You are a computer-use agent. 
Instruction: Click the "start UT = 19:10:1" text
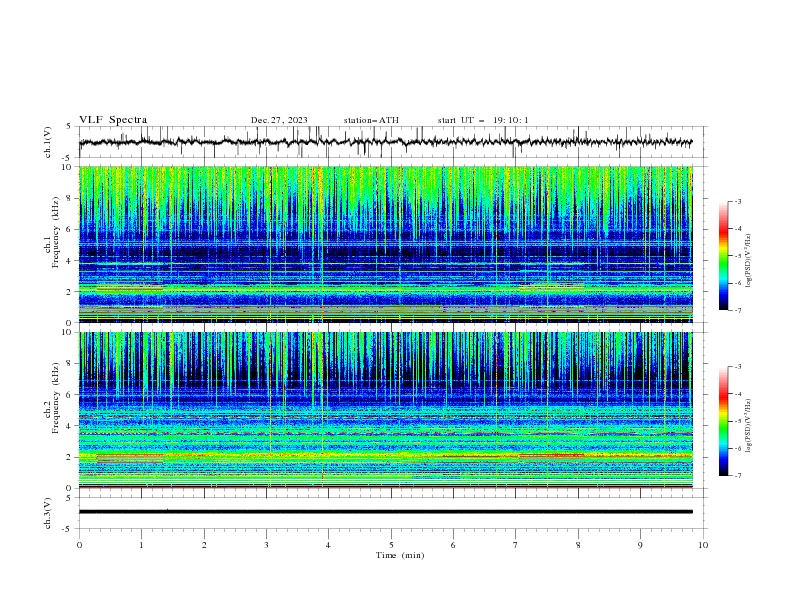click(x=483, y=120)
